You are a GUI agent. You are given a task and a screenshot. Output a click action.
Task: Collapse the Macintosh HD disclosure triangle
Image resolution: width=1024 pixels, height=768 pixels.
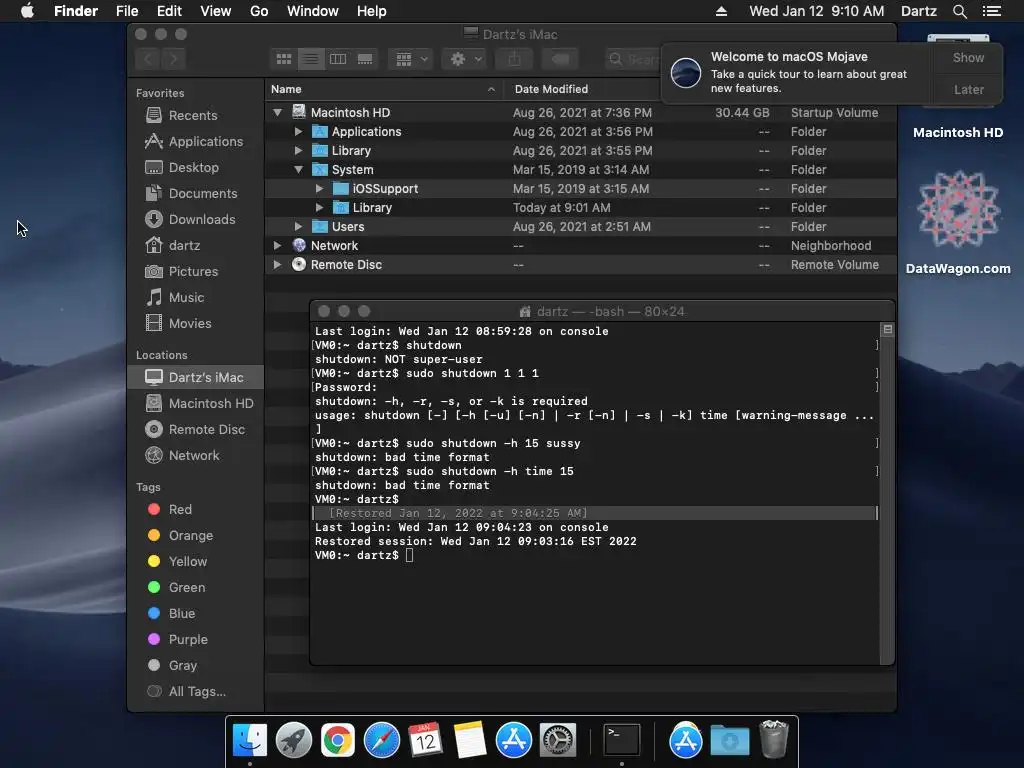point(278,112)
